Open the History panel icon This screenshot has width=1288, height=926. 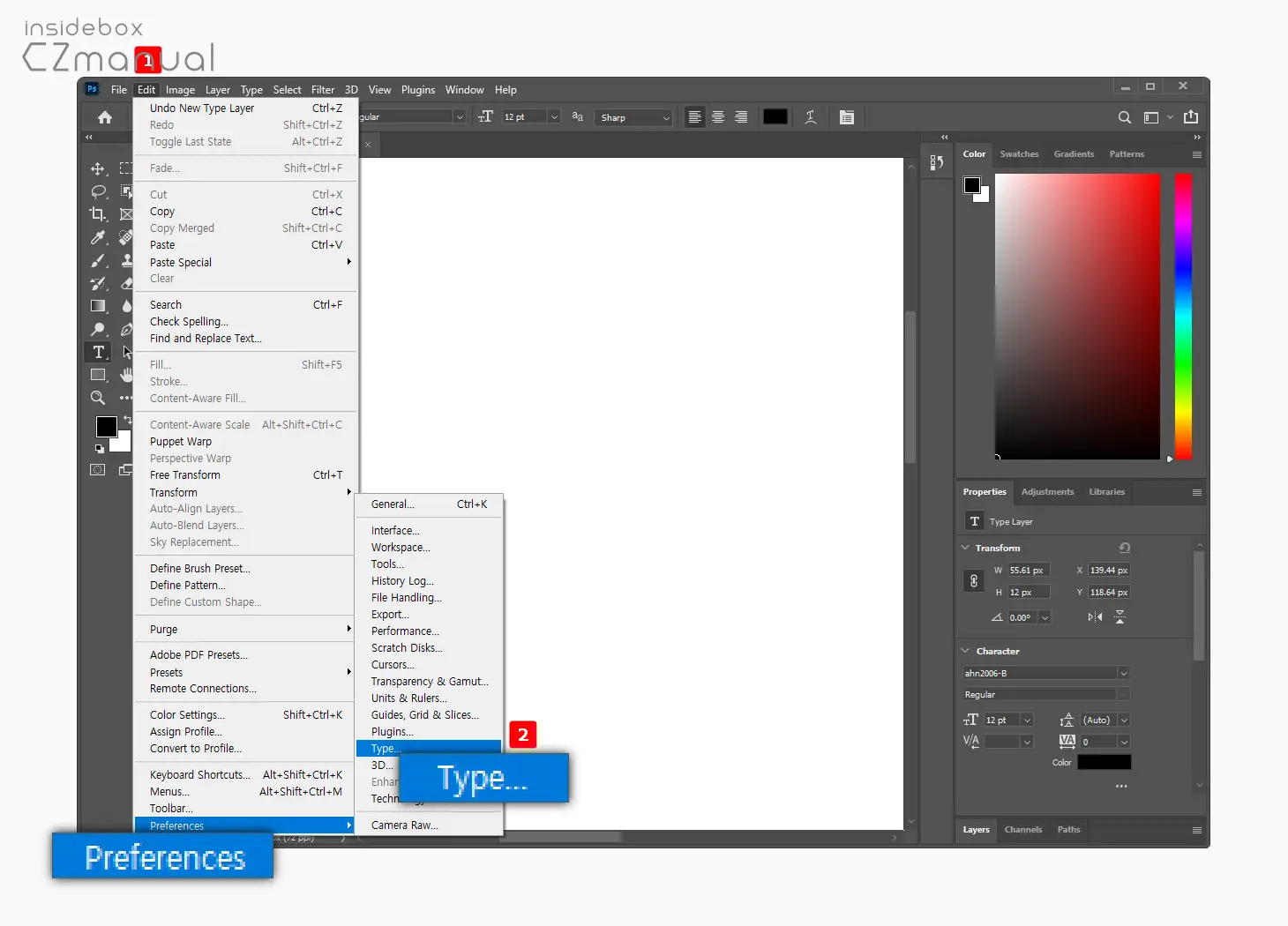click(x=937, y=162)
